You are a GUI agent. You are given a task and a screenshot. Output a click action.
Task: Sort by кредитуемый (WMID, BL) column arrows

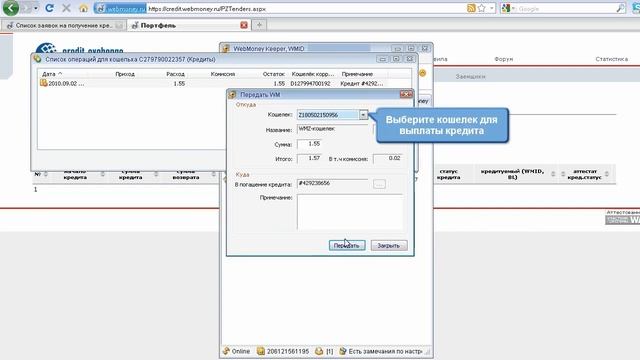click(553, 174)
